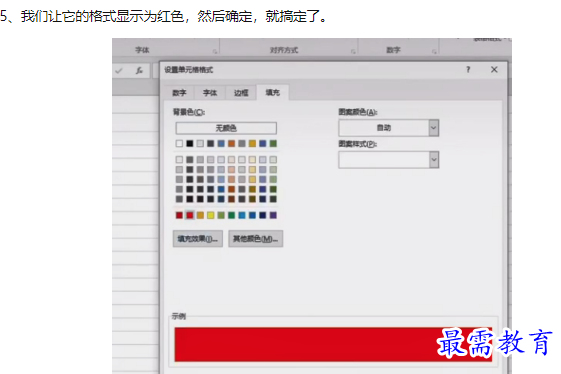Click the formula bar confirm checkmark icon

tap(119, 71)
